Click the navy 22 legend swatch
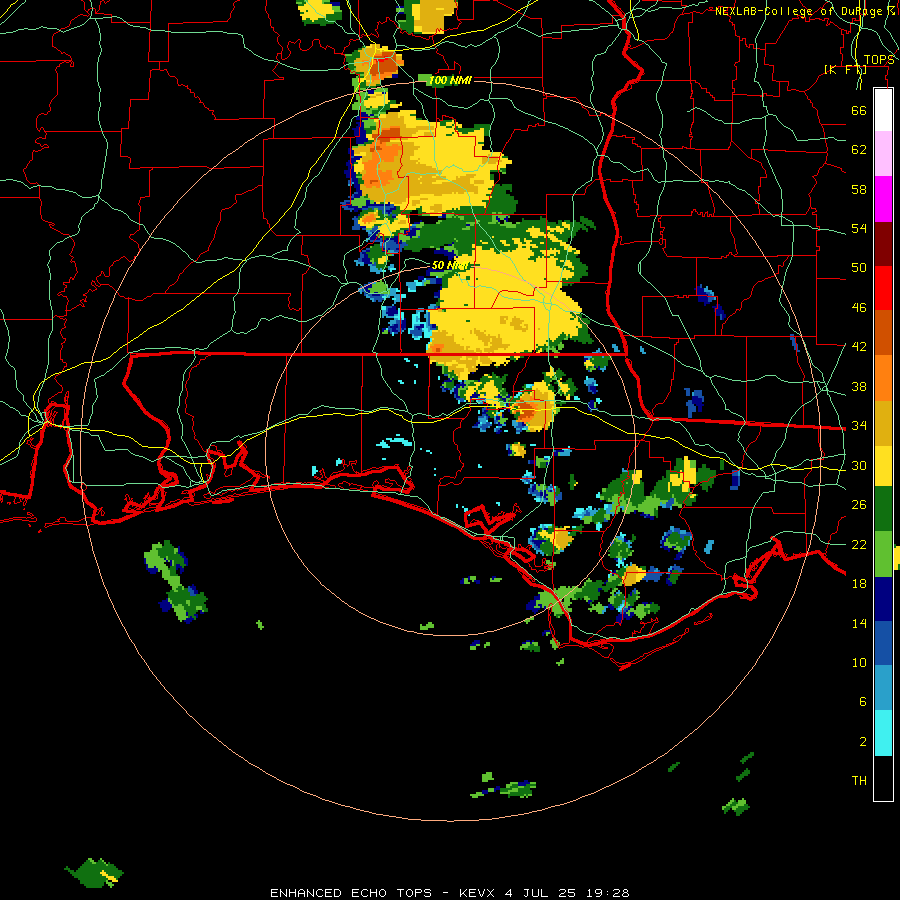The image size is (900, 900). (x=883, y=599)
